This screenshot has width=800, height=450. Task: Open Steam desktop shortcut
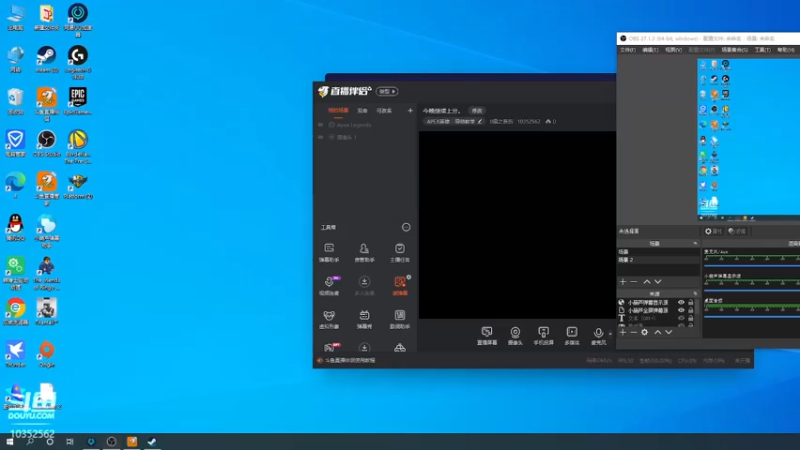[x=46, y=59]
